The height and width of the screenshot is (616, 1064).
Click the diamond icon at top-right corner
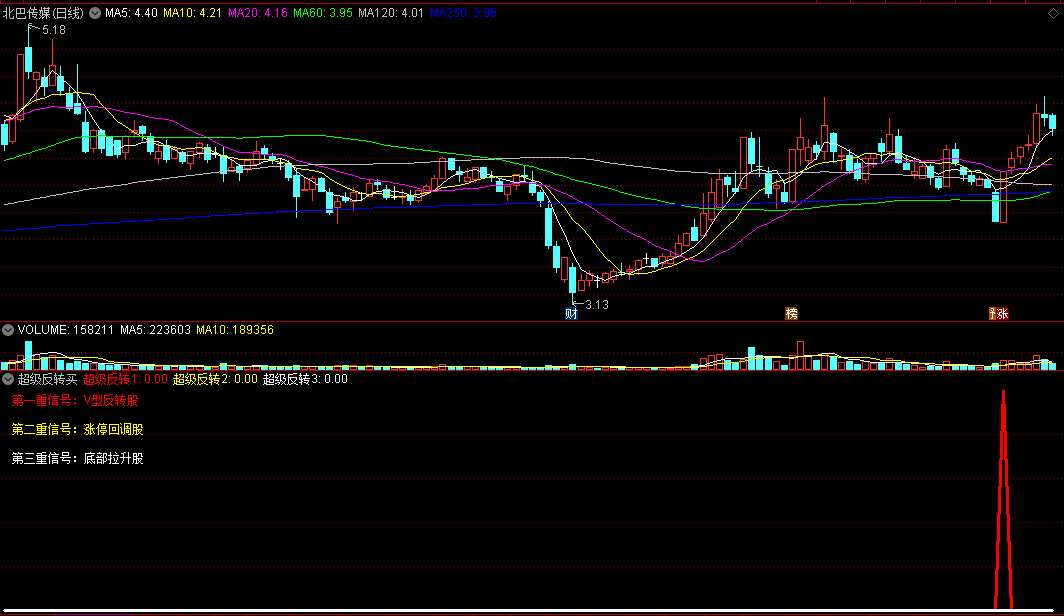[x=1053, y=13]
